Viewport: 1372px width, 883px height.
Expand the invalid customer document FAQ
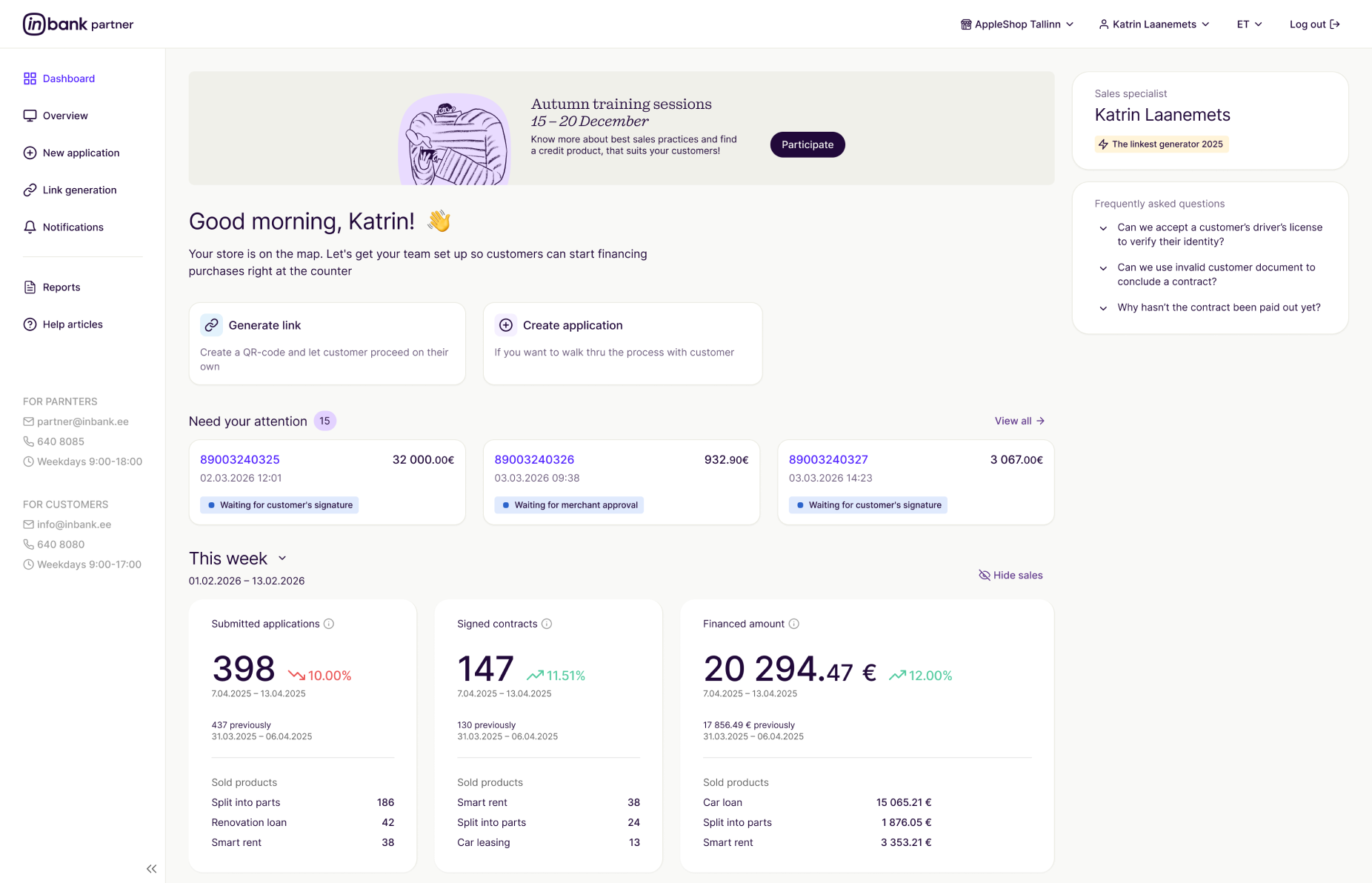tap(1211, 275)
